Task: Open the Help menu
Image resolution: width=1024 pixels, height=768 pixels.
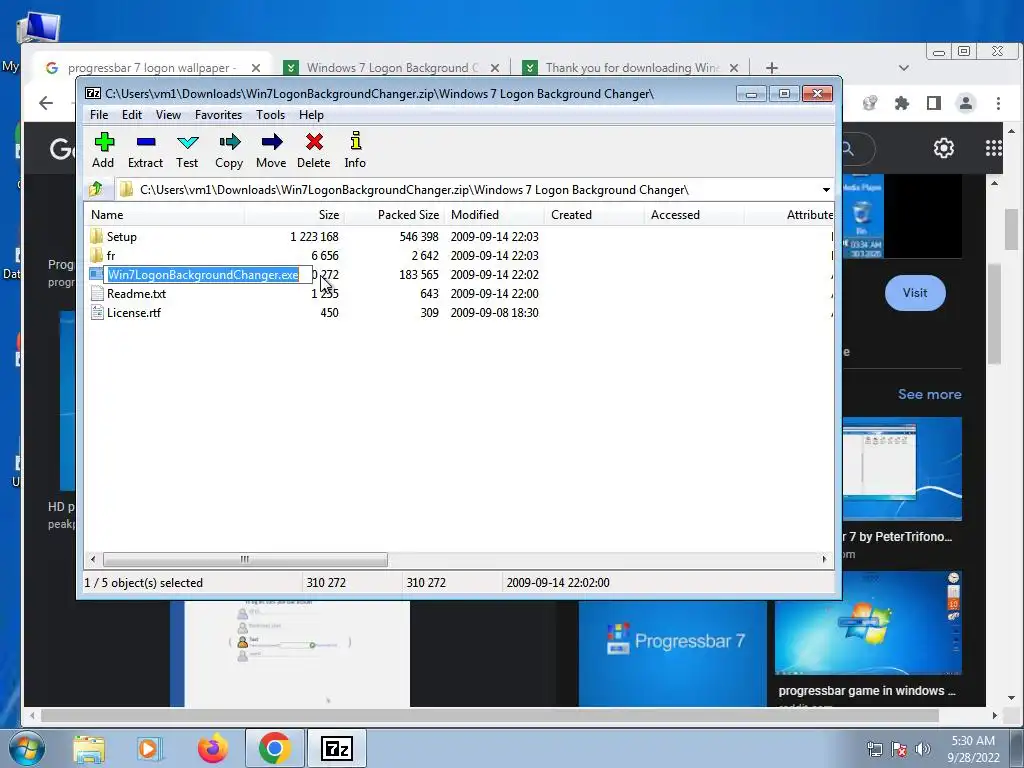Action: tap(311, 115)
